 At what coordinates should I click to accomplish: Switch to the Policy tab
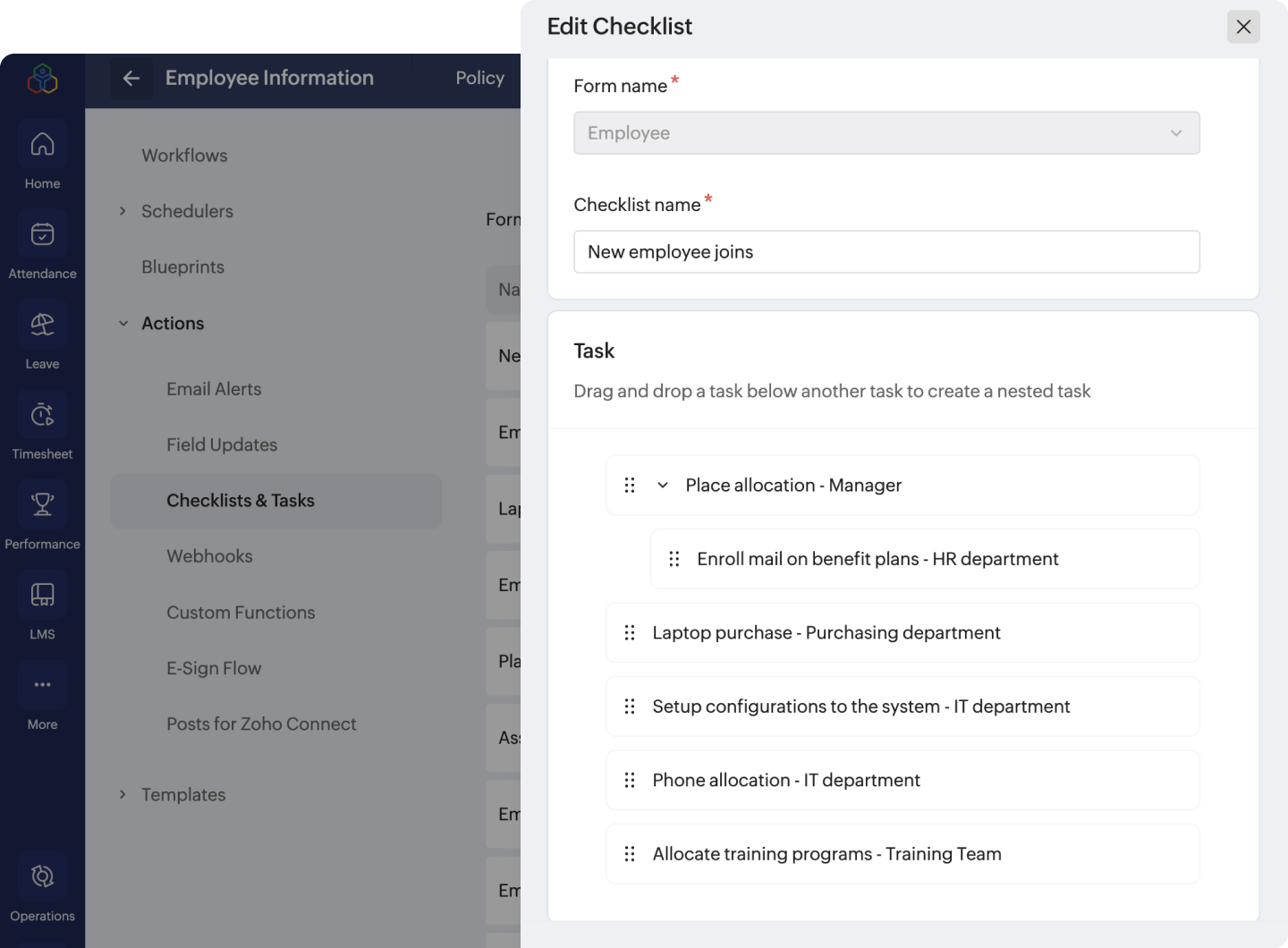pyautogui.click(x=479, y=79)
